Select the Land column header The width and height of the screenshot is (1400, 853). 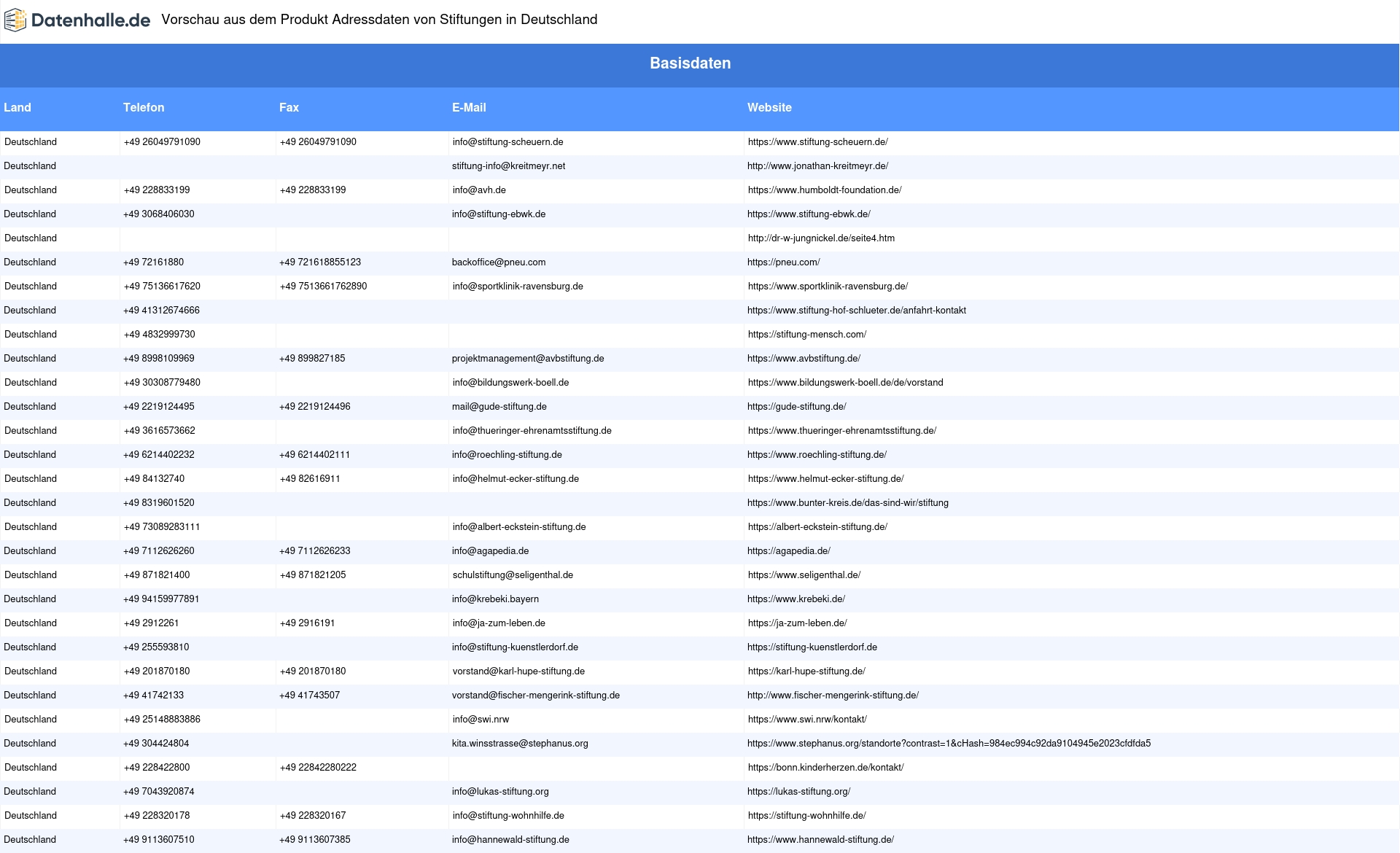(x=17, y=107)
